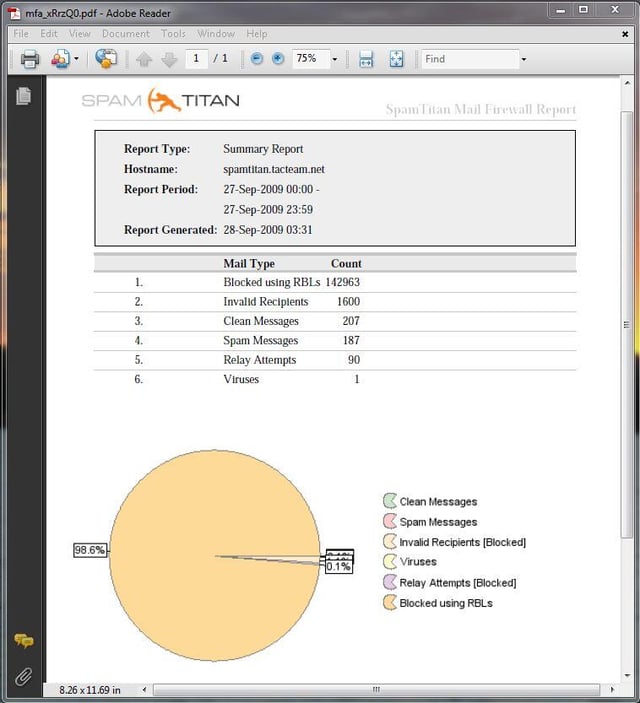Click the Print icon in toolbar
This screenshot has height=703, width=640.
click(30, 59)
